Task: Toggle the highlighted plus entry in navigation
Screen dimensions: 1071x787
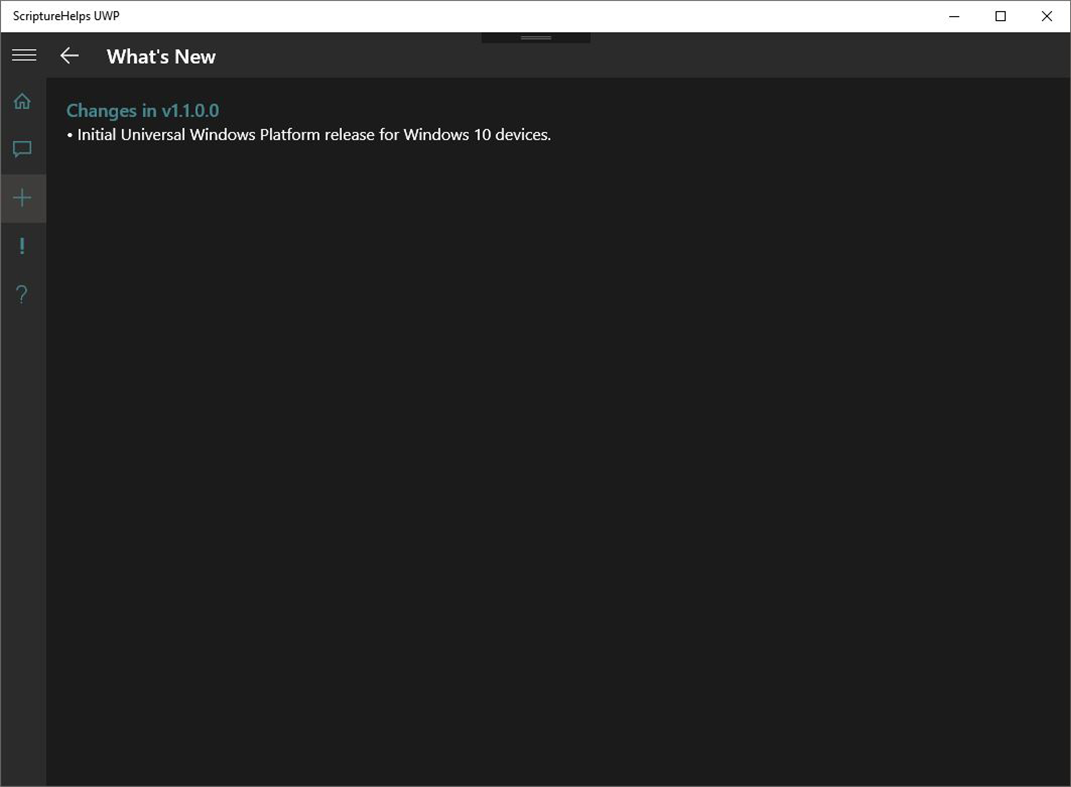Action: click(22, 197)
